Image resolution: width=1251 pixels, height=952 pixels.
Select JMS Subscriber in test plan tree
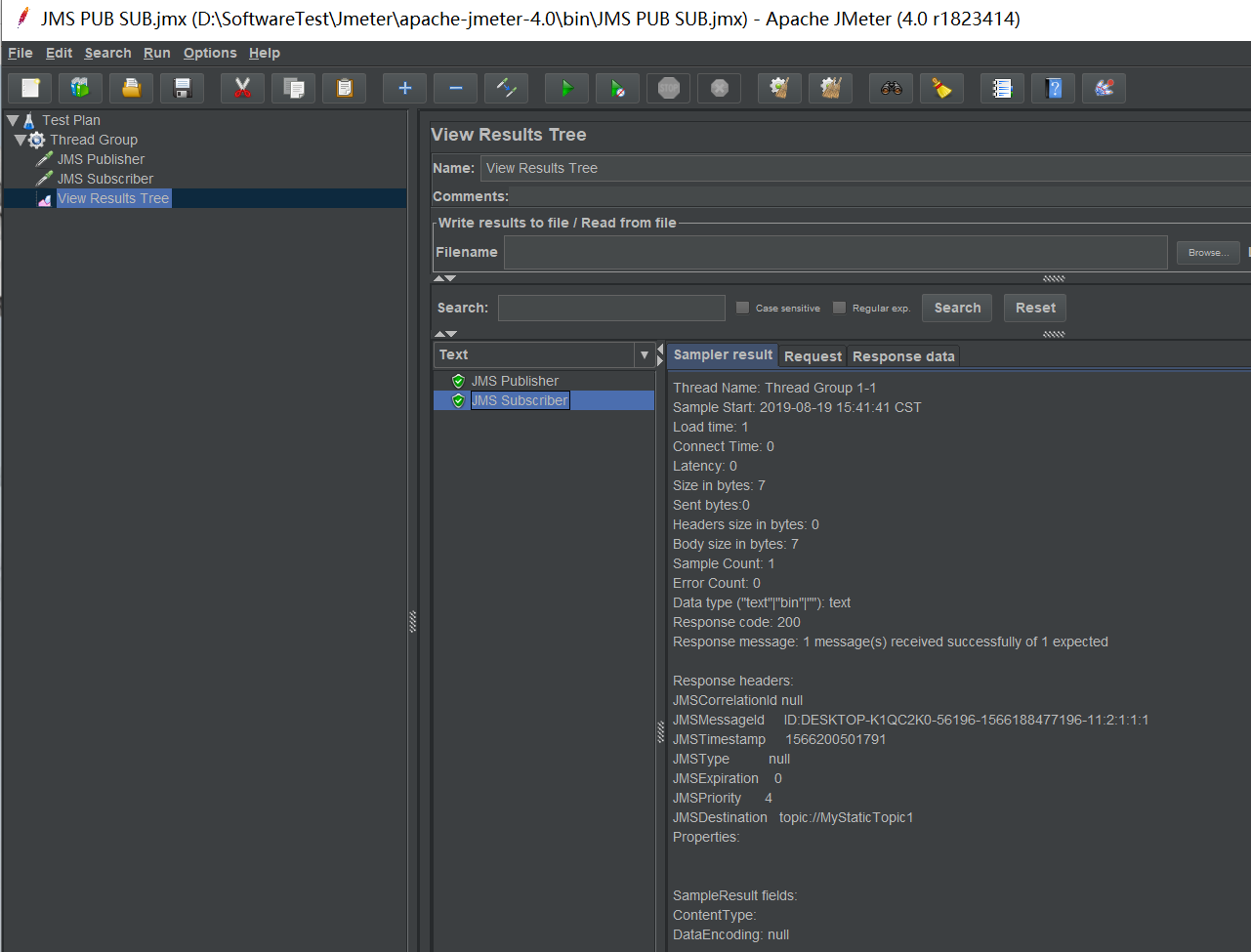[x=105, y=179]
